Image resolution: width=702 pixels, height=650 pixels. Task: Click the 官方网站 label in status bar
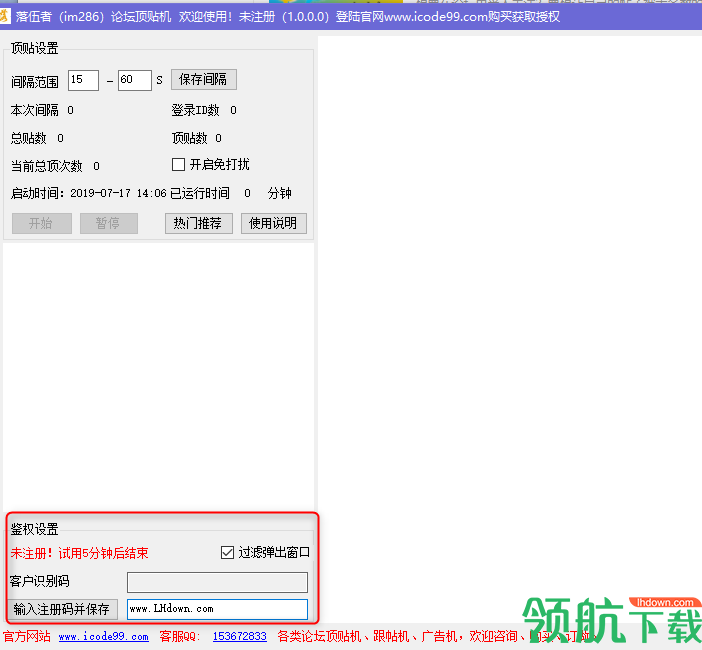tap(27, 636)
